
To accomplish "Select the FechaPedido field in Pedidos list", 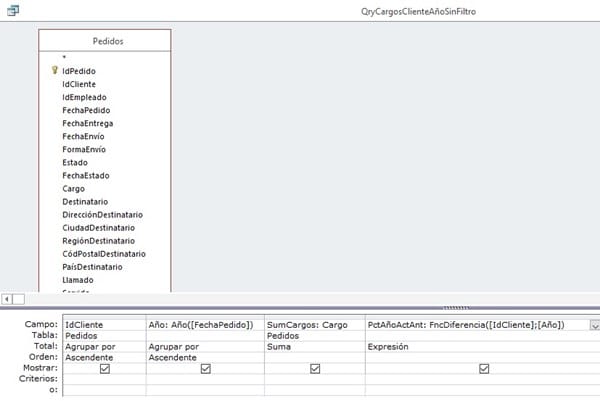I will [x=86, y=110].
